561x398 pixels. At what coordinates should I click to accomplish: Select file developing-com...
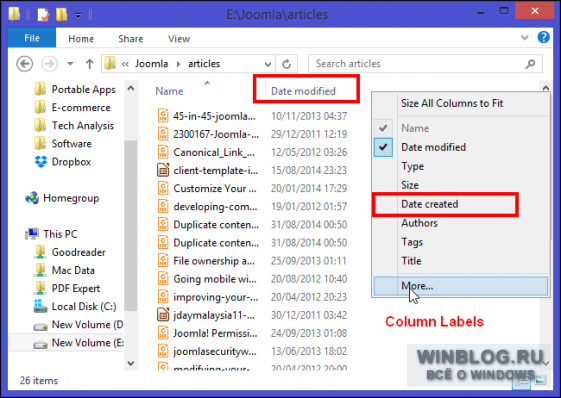(215, 207)
